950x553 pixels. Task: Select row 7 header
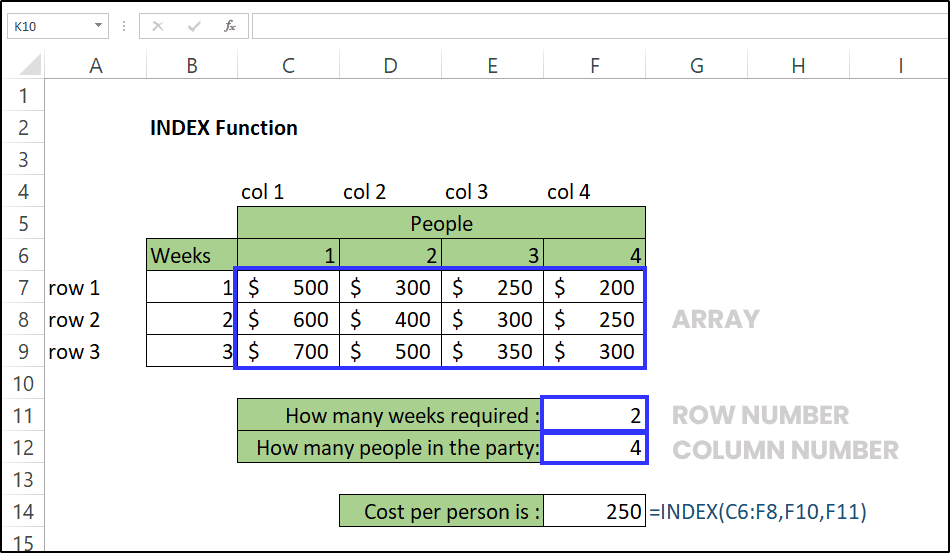[x=23, y=287]
